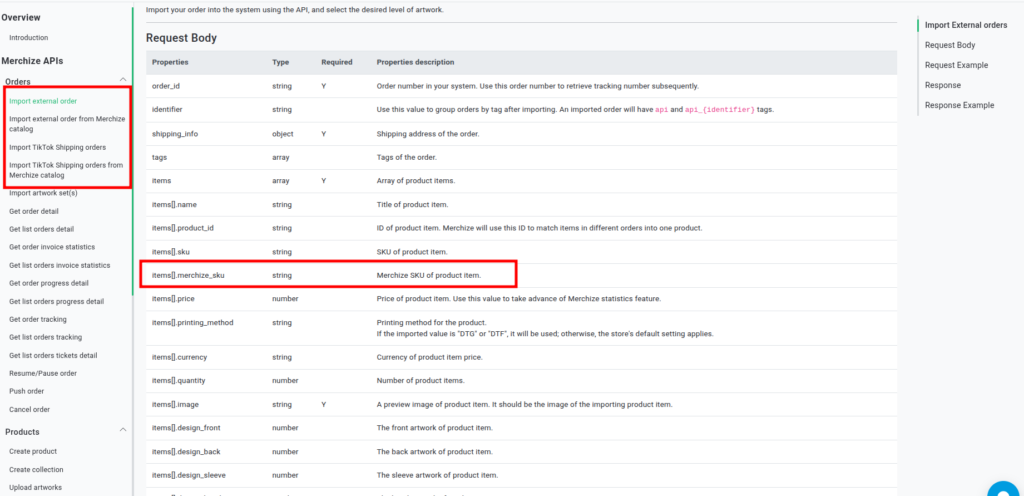This screenshot has width=1024, height=496.
Task: Open Create product page
Action: point(33,451)
